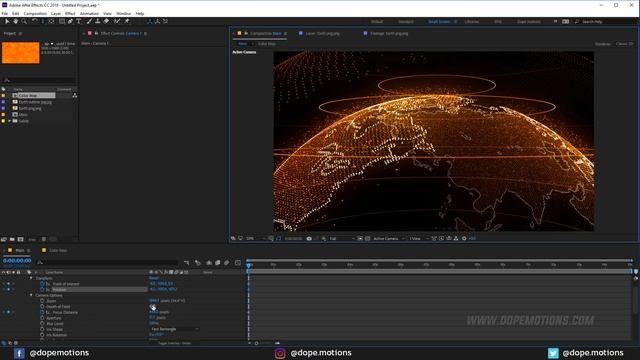Select the Zoom magnifier tool
Image resolution: width=640 pixels, height=360 pixels.
pos(24,21)
